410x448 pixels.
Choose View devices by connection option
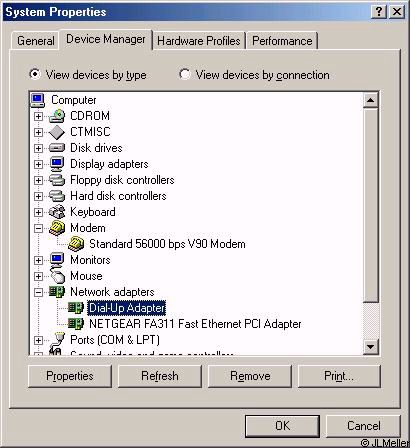(x=185, y=74)
